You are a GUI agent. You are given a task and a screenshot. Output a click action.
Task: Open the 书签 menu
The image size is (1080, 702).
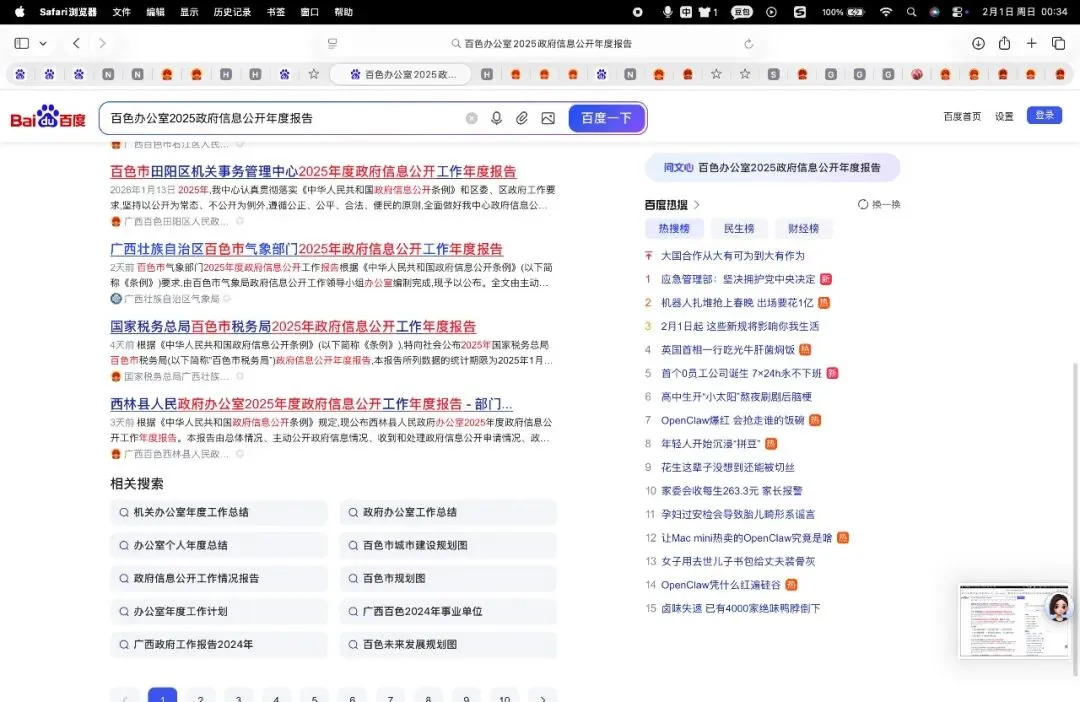pyautogui.click(x=276, y=12)
